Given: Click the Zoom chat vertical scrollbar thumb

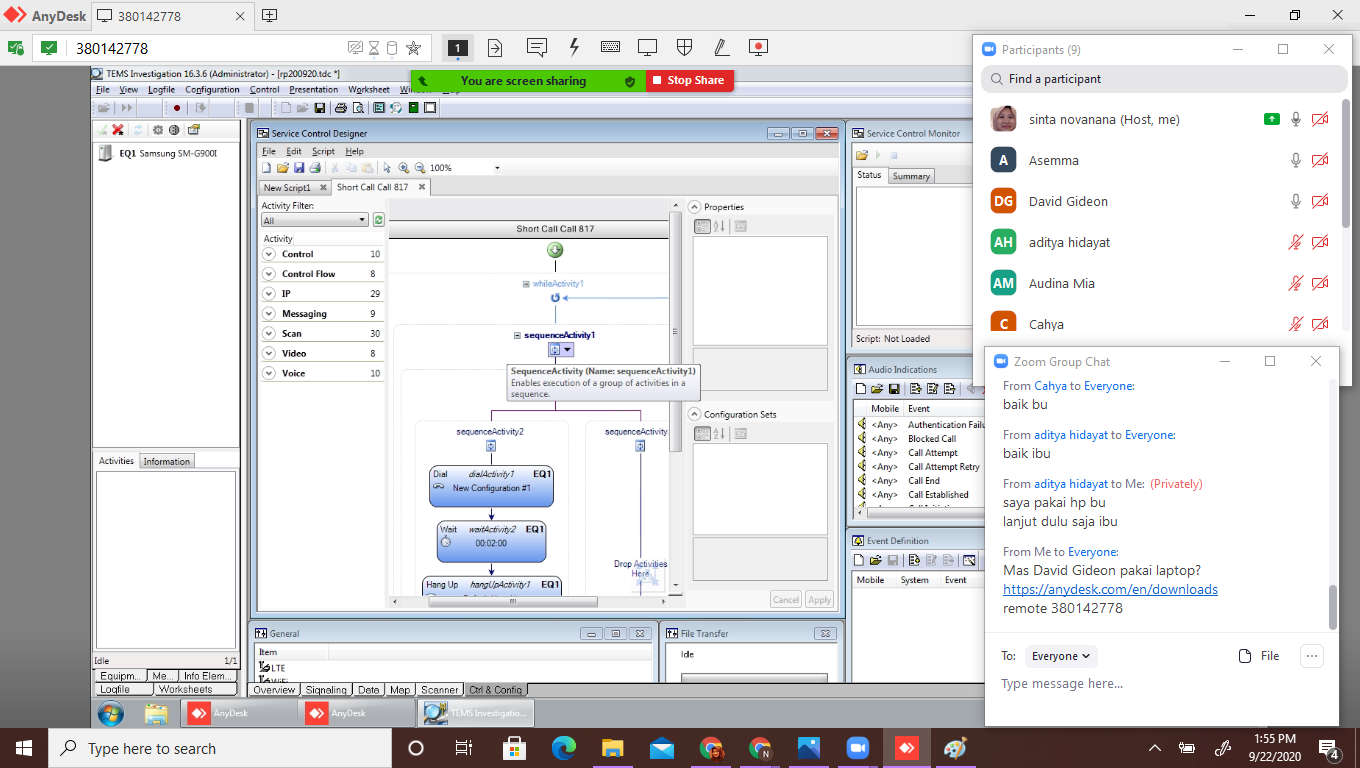Looking at the screenshot, I should 1332,607.
